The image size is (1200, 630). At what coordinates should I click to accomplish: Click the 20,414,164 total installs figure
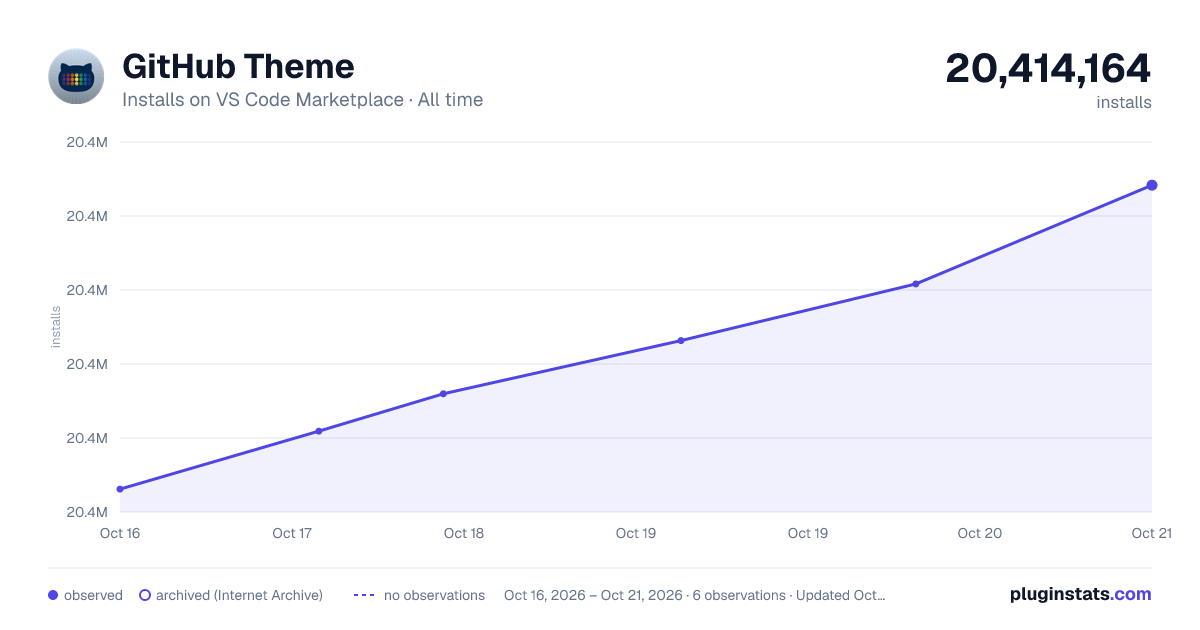pyautogui.click(x=1048, y=69)
